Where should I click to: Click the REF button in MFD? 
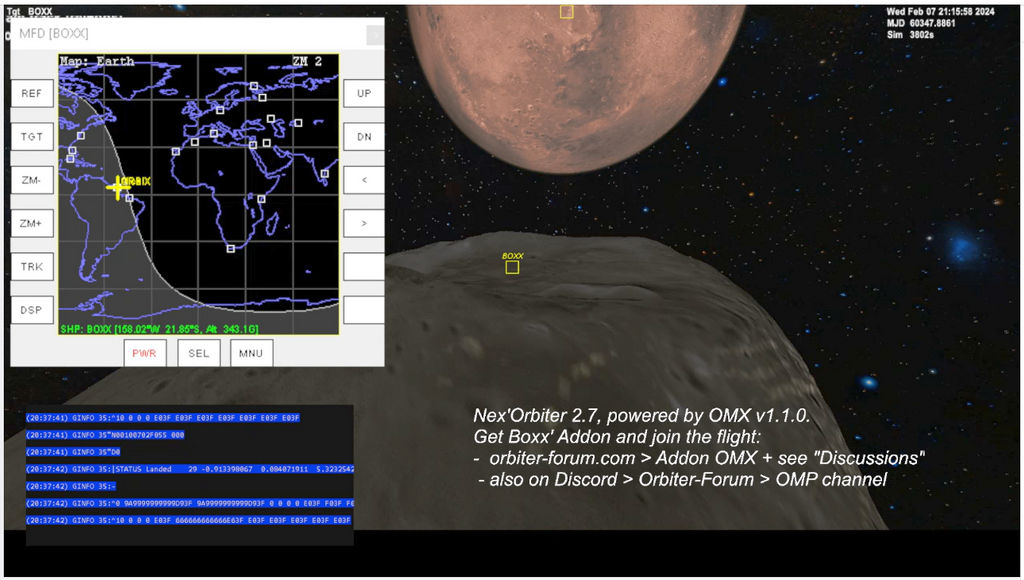(32, 93)
